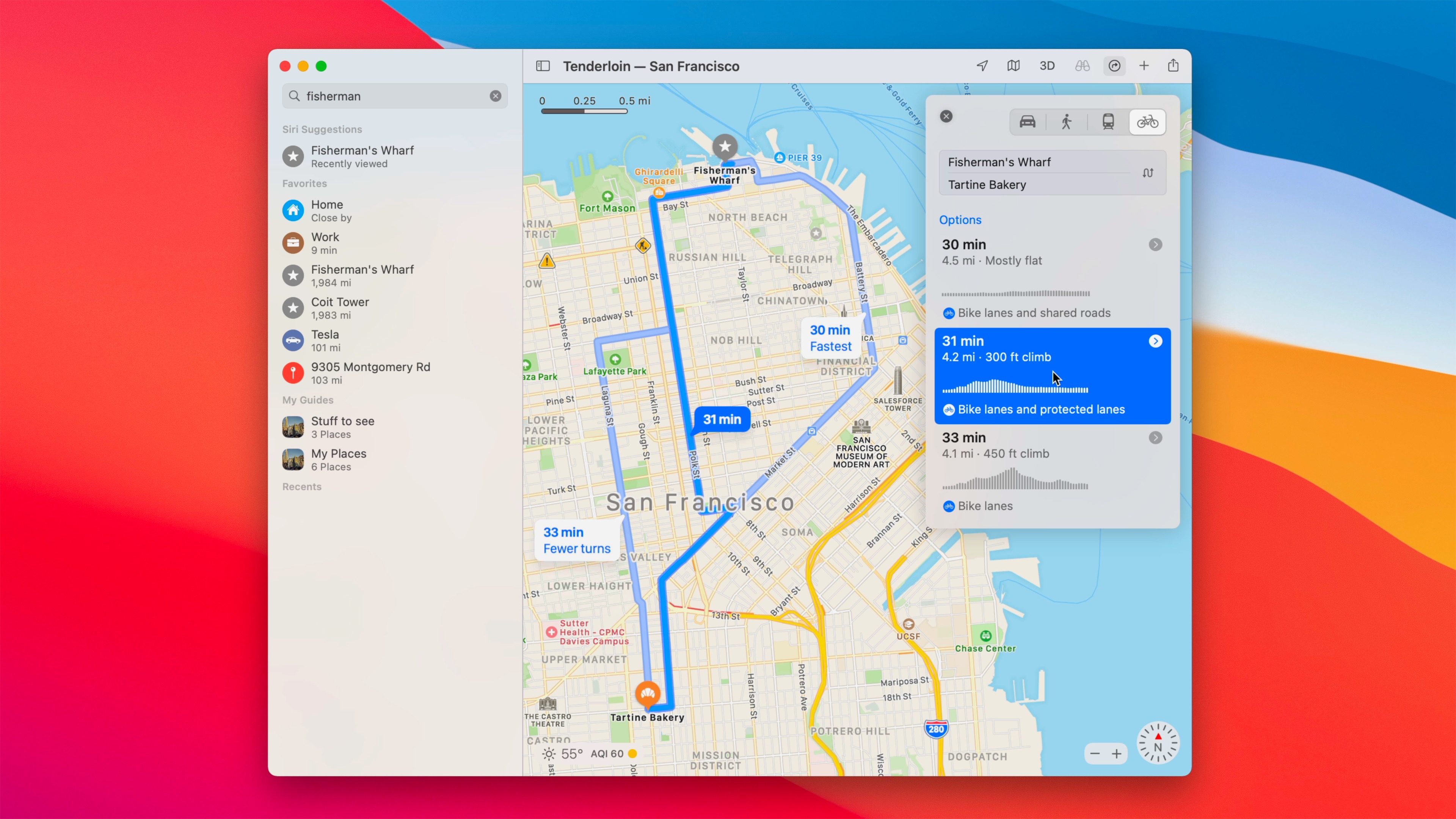Open the Options link in directions panel
Screen dimensions: 1456x819
(x=960, y=220)
